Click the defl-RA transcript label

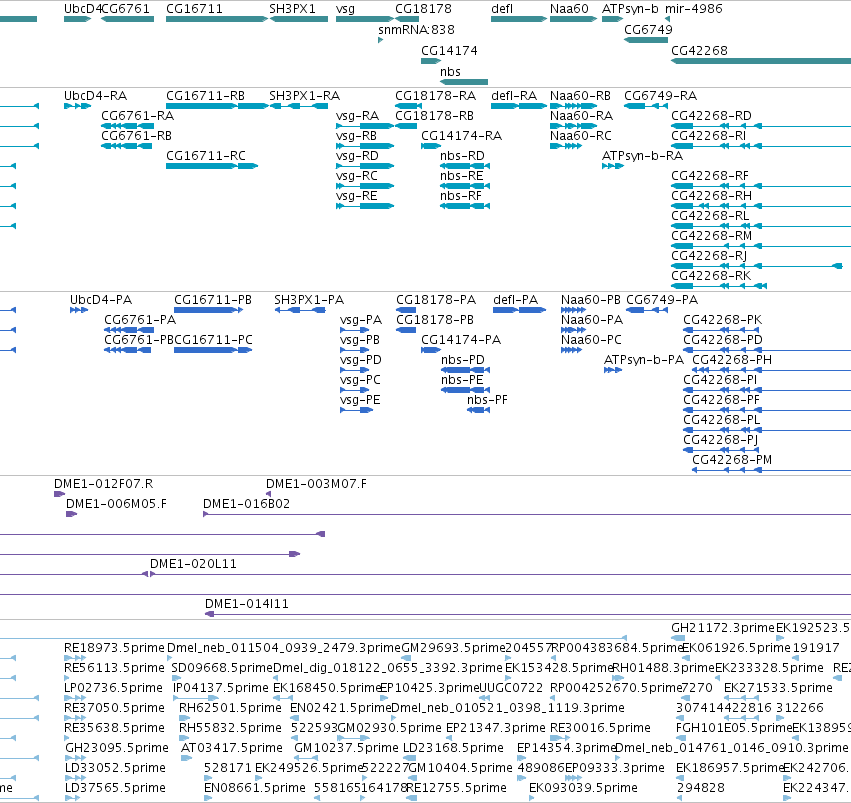click(x=514, y=95)
